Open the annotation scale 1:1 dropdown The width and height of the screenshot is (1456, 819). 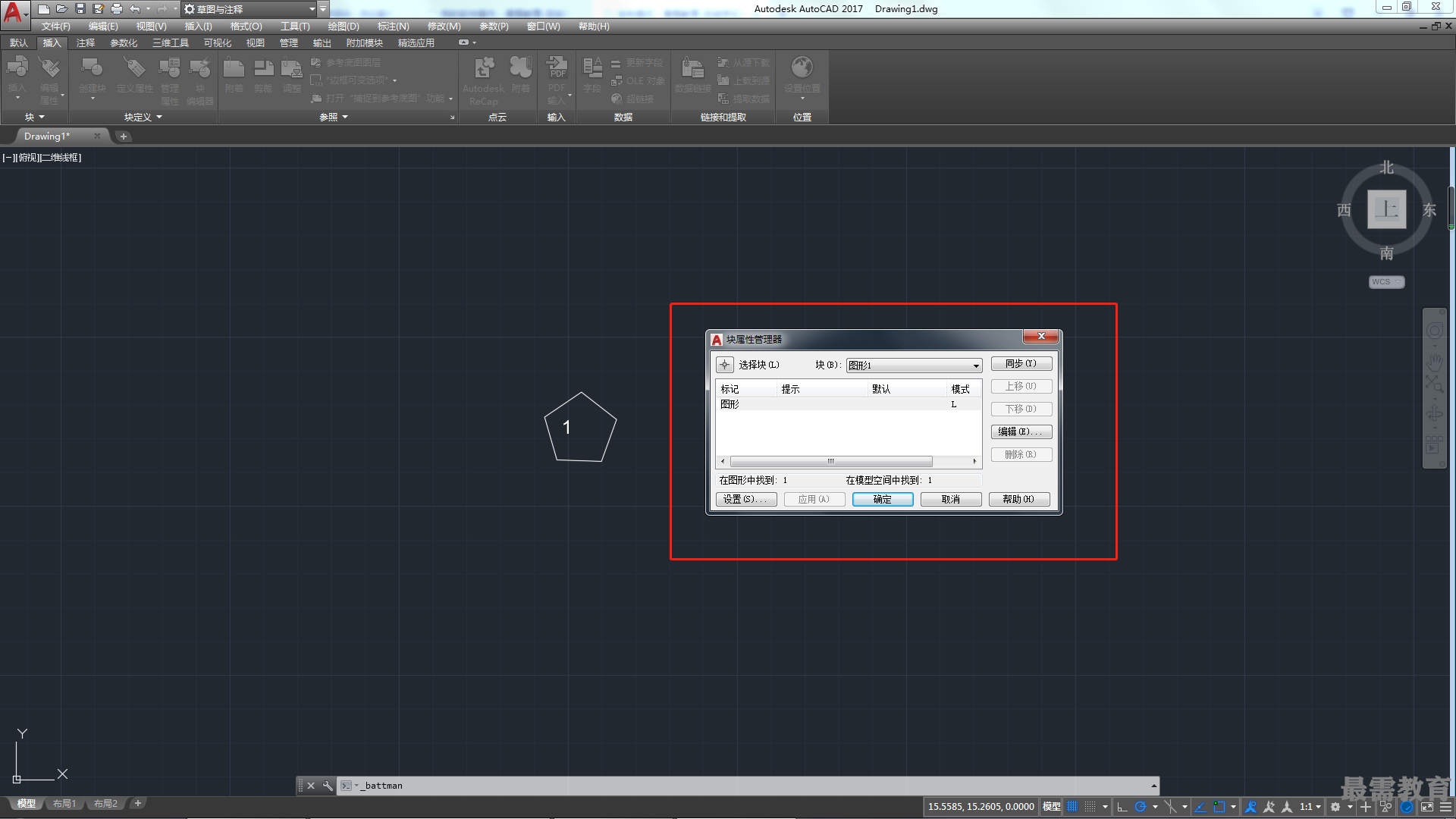click(x=1310, y=807)
